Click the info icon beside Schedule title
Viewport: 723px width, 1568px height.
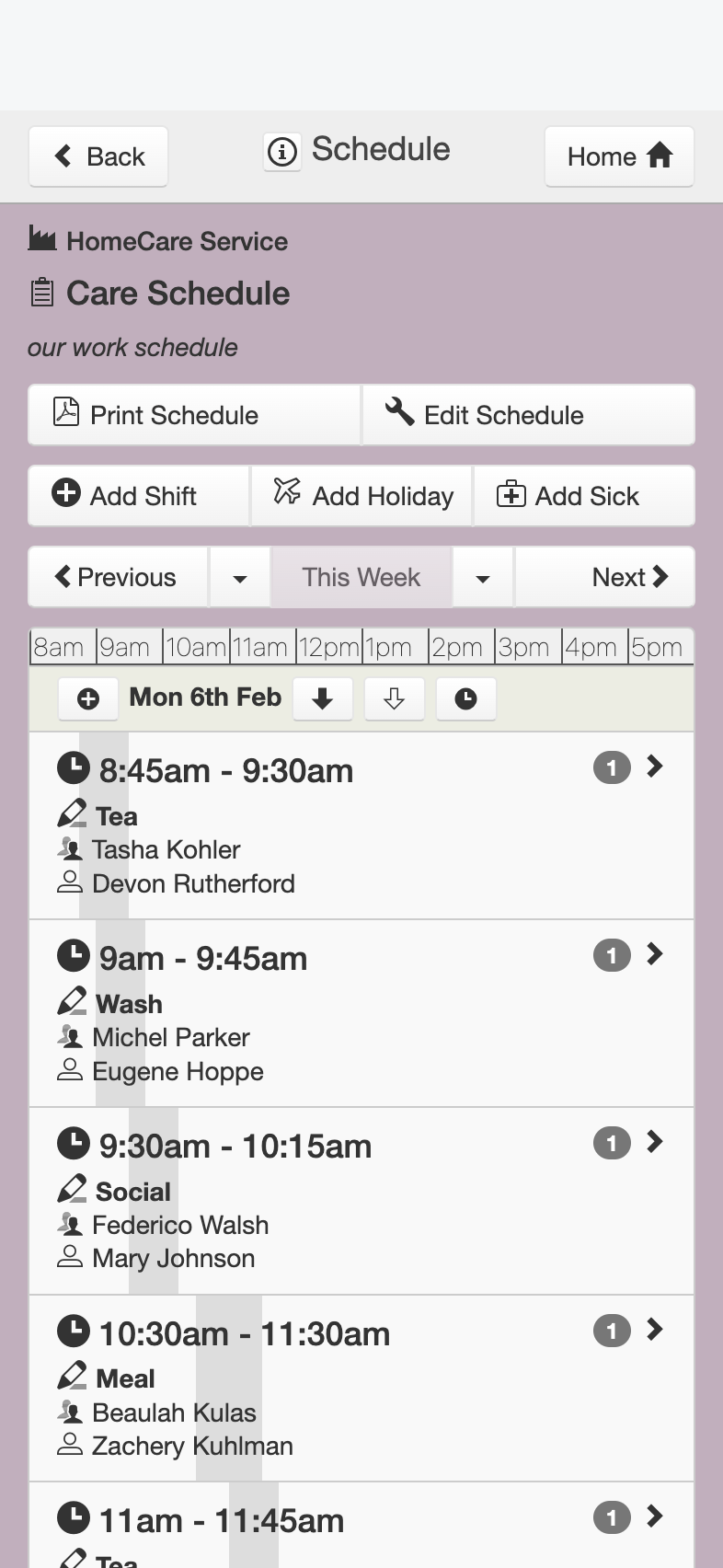click(282, 151)
